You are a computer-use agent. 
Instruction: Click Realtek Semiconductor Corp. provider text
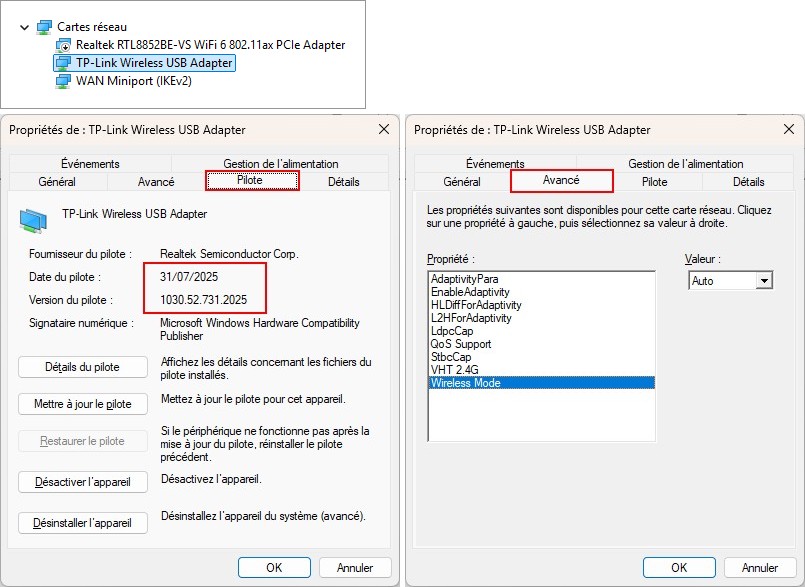point(229,254)
